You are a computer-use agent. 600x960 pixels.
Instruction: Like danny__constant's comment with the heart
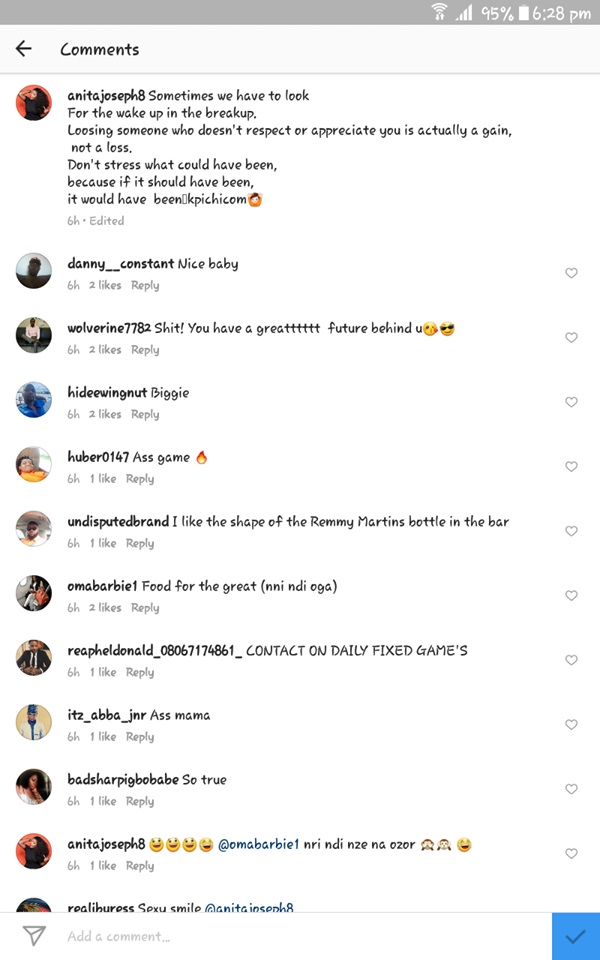pyautogui.click(x=571, y=273)
